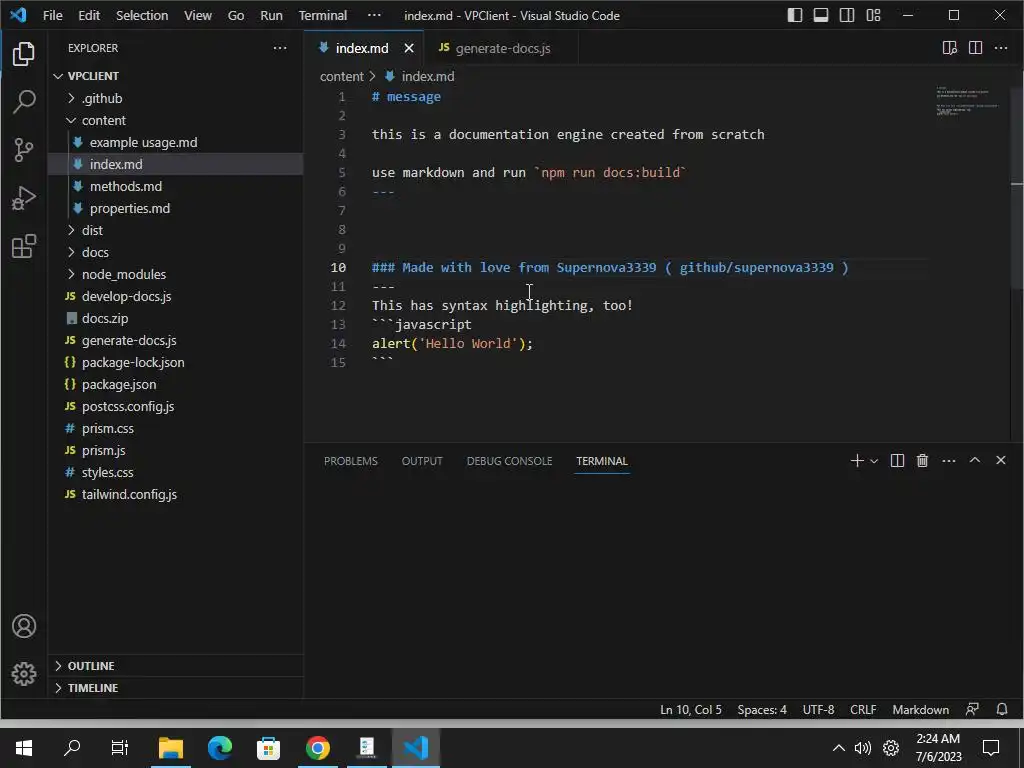Open the terminal launch profile dropdown
The image size is (1024, 768).
click(x=874, y=461)
